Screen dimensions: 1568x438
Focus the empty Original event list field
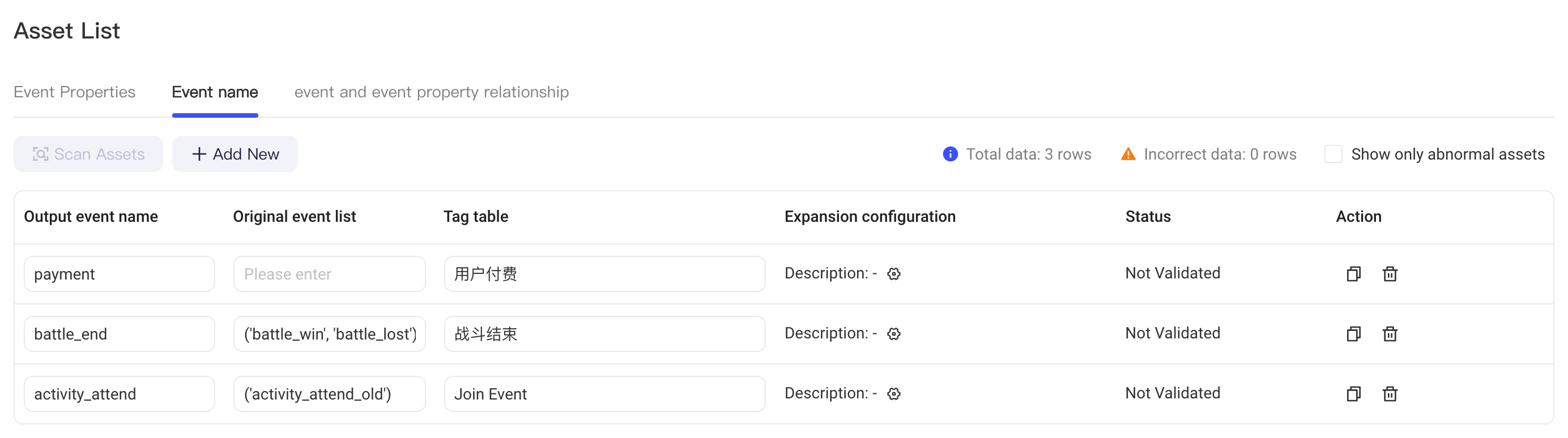coord(329,274)
